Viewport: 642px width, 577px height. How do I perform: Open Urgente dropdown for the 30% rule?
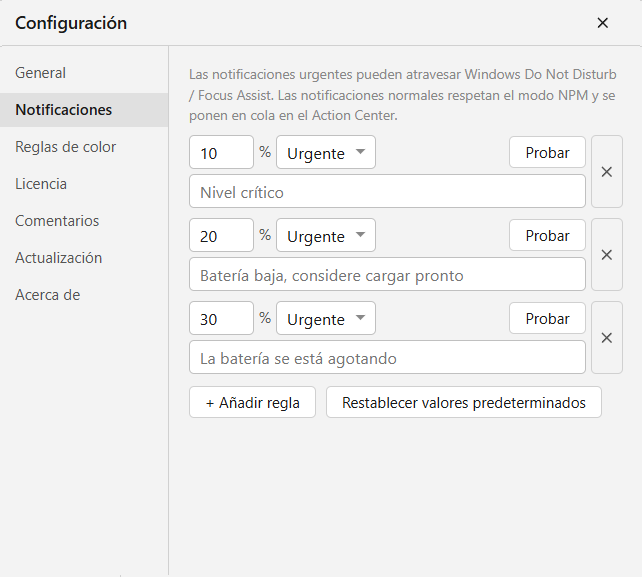click(x=326, y=318)
